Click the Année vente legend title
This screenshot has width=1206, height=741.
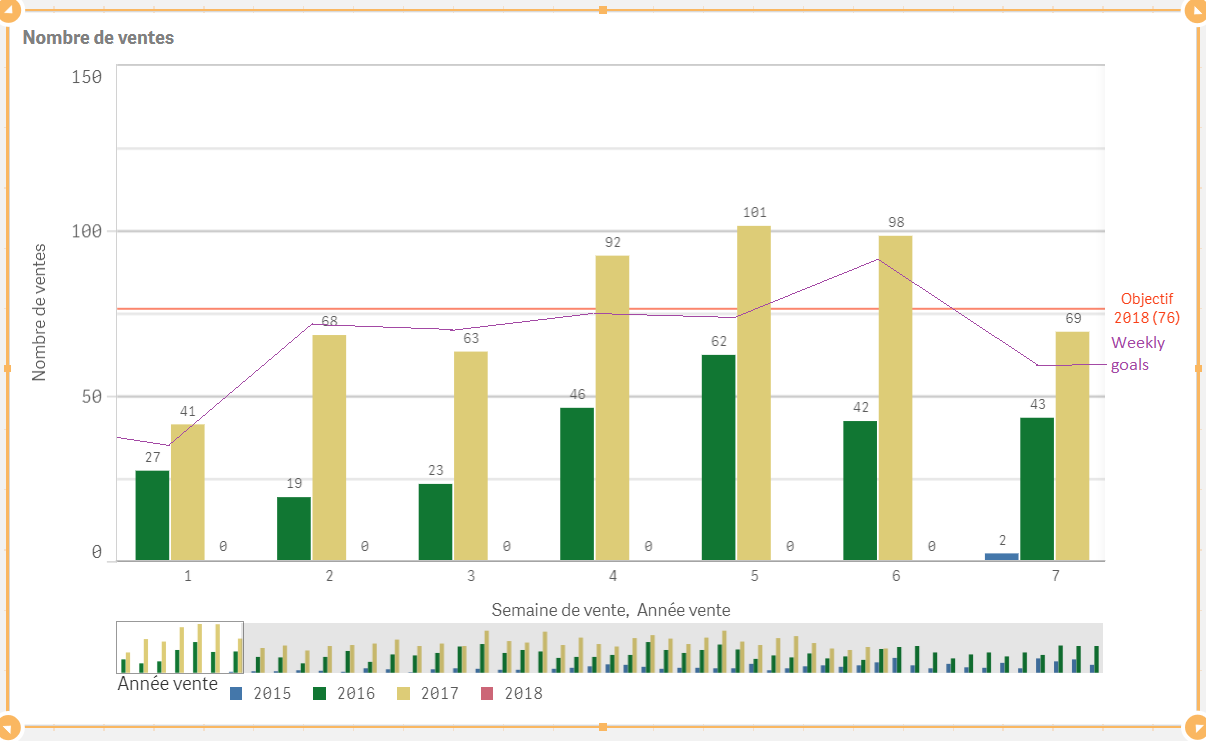tap(167, 684)
